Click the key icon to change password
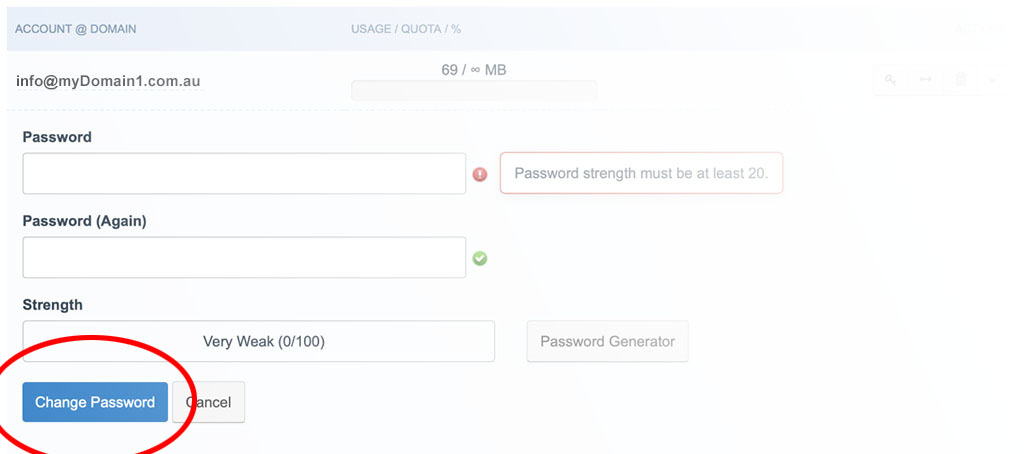Image resolution: width=1024 pixels, height=454 pixels. point(890,80)
